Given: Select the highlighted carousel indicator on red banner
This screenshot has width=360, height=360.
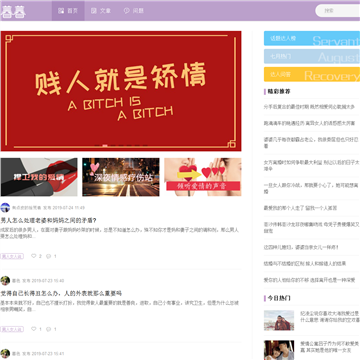Looking at the screenshot, I should (105, 146).
